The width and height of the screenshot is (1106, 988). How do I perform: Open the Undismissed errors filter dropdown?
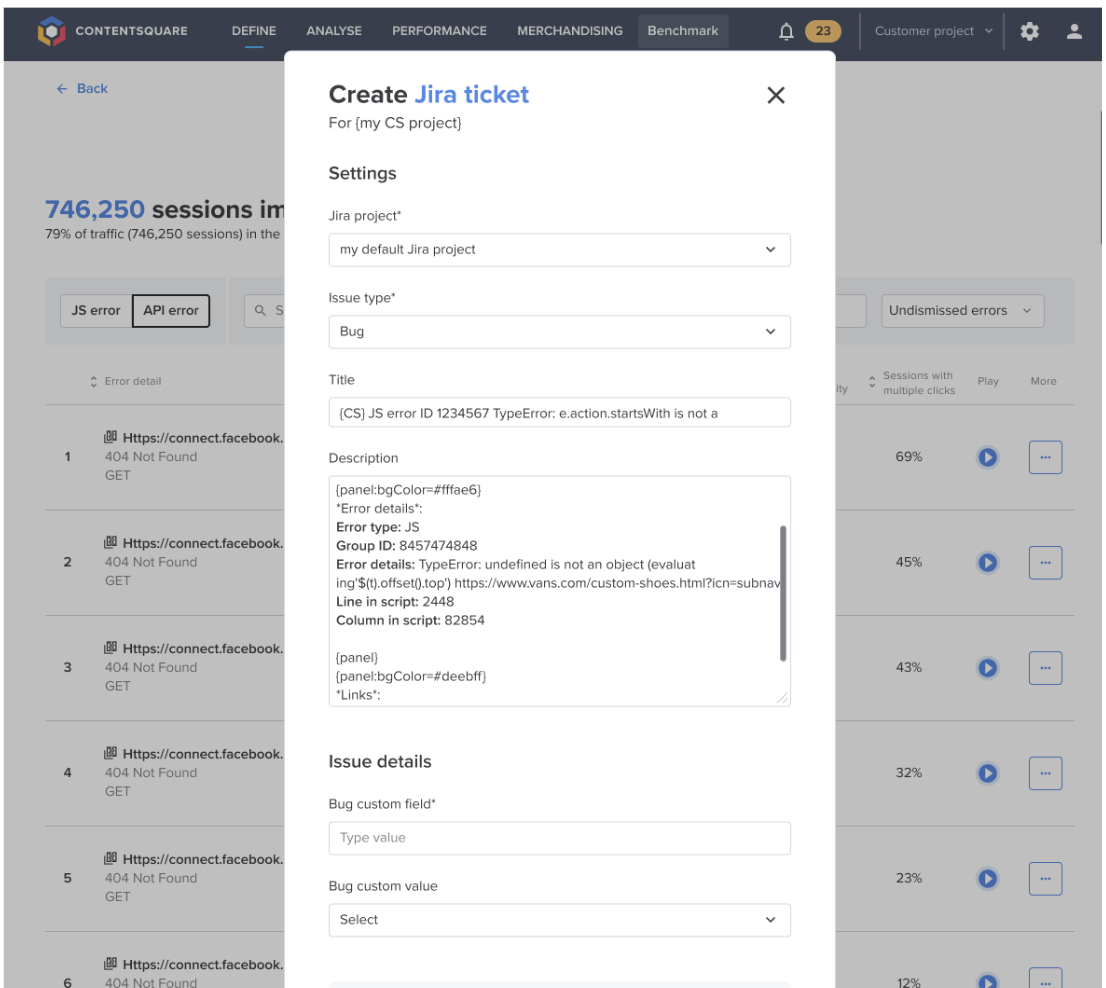(962, 311)
